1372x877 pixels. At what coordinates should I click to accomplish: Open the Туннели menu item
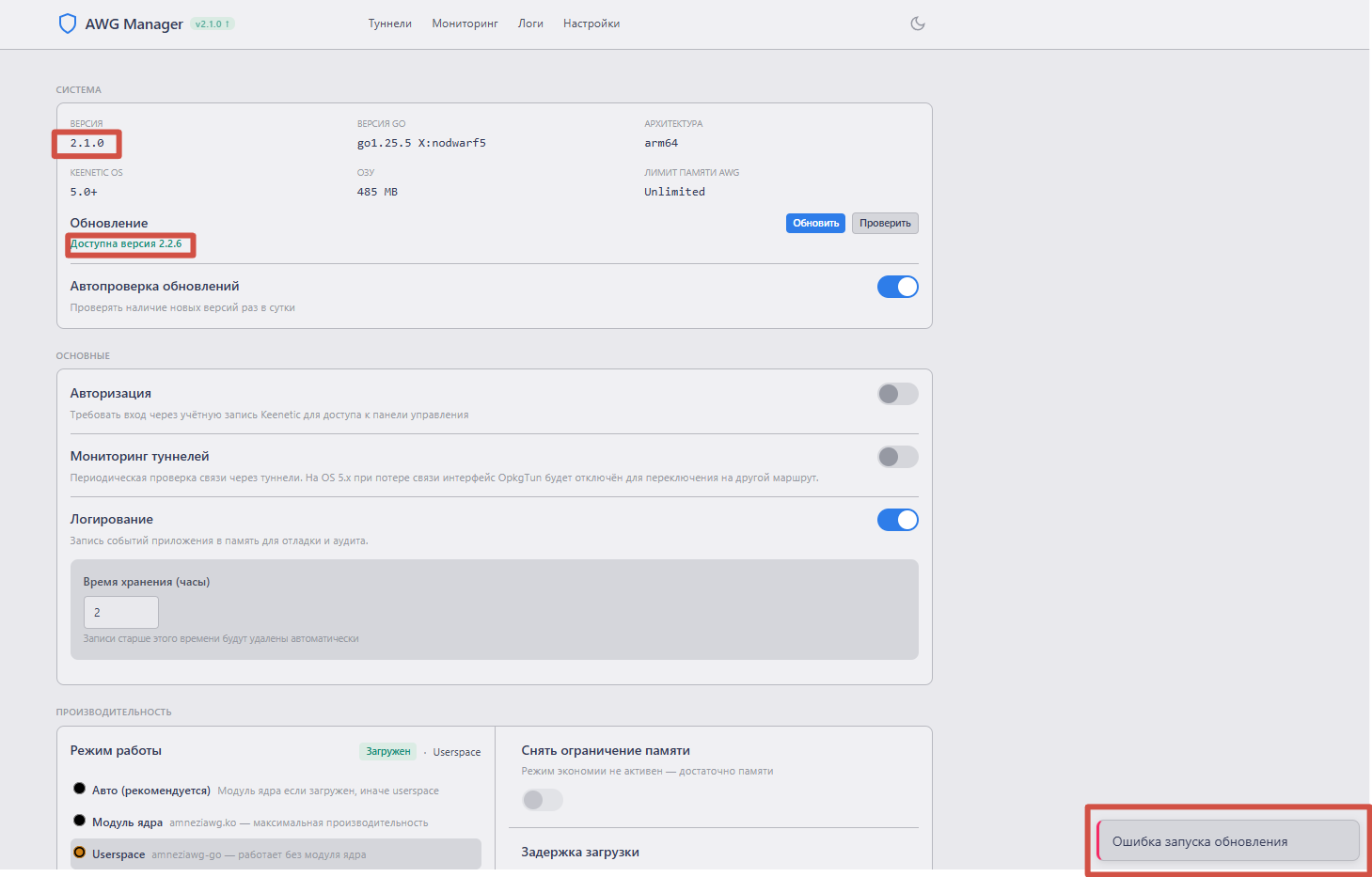point(389,23)
